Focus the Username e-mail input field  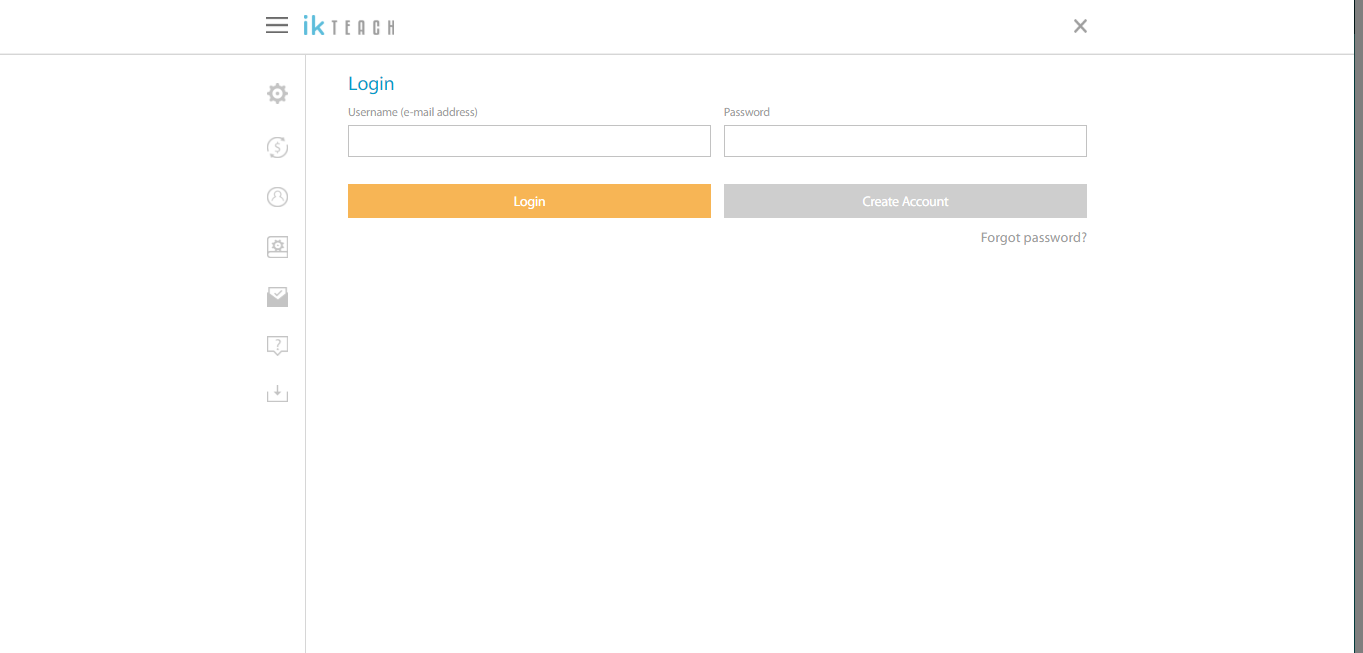(529, 141)
